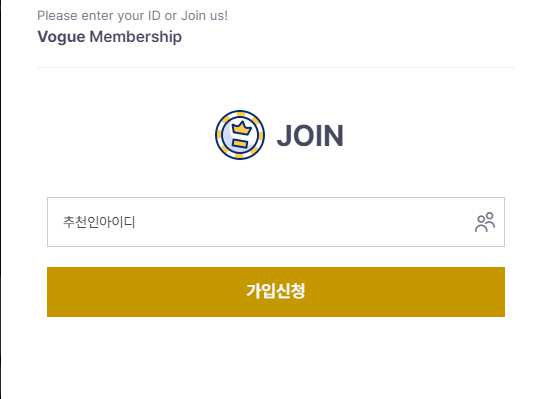Click the yellow bar beneath the crown
Screen dimensions: 547x399
coord(240,143)
